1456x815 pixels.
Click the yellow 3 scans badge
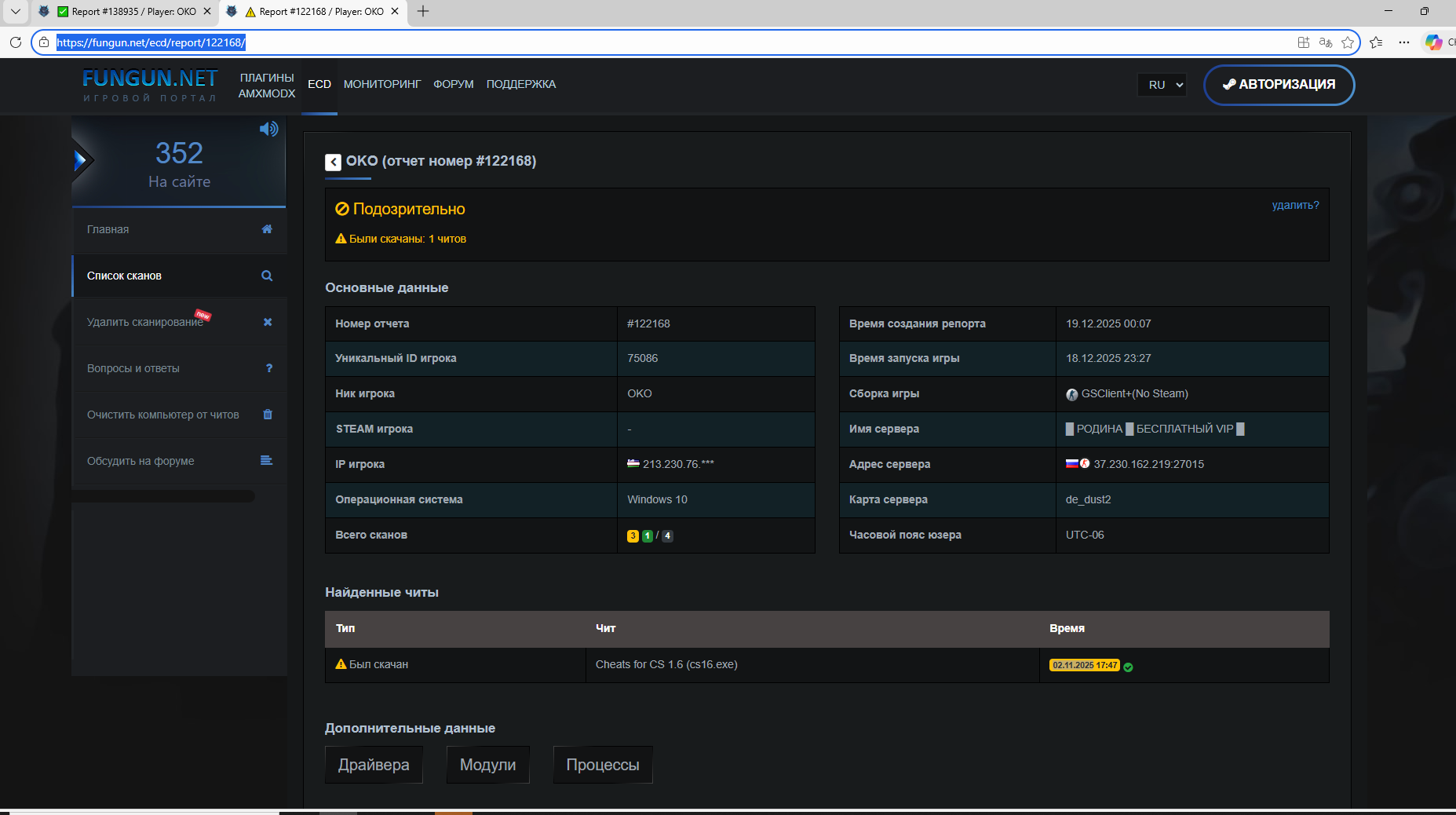(x=633, y=536)
